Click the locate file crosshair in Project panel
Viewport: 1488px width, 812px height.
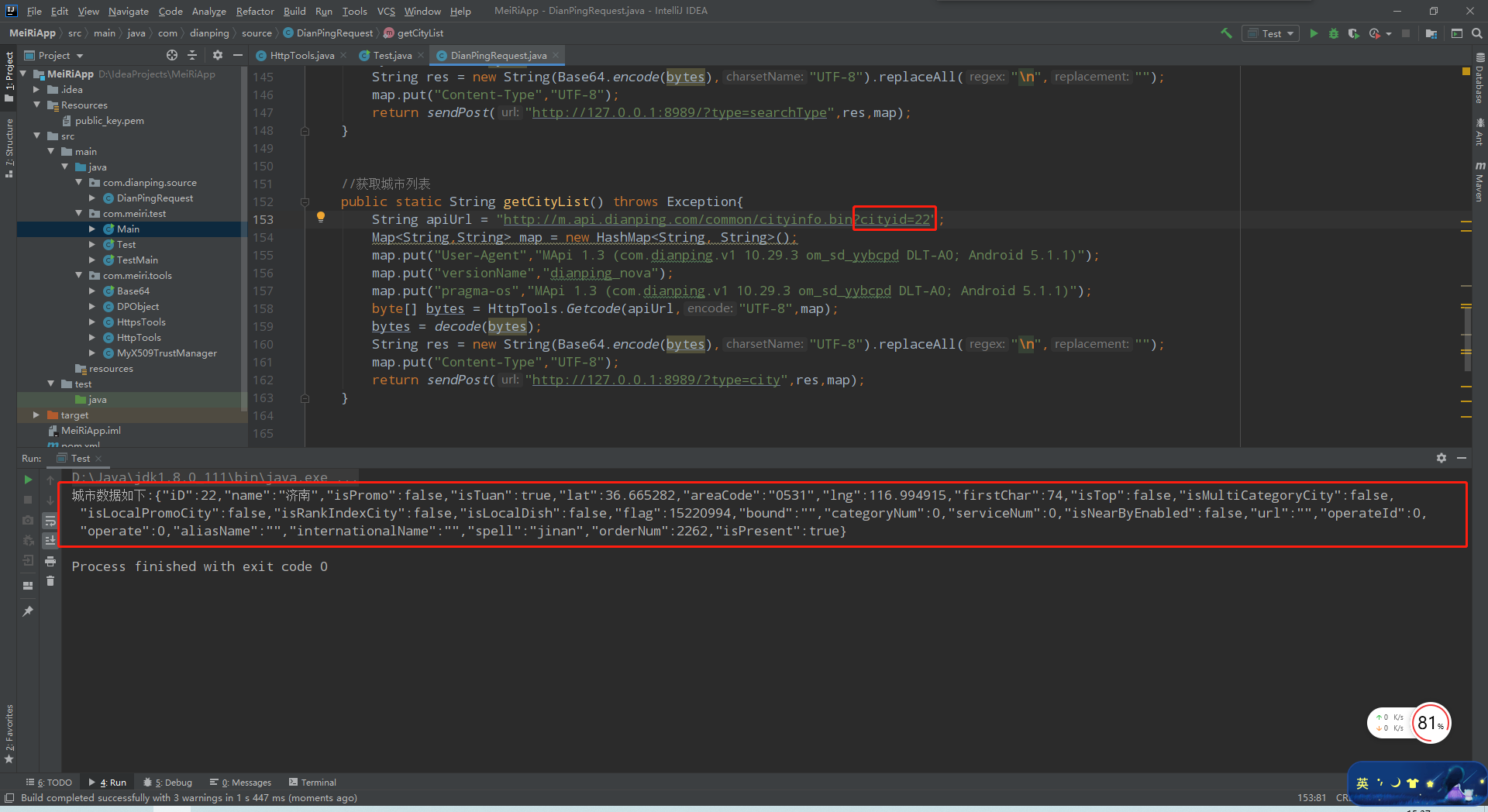[x=171, y=55]
